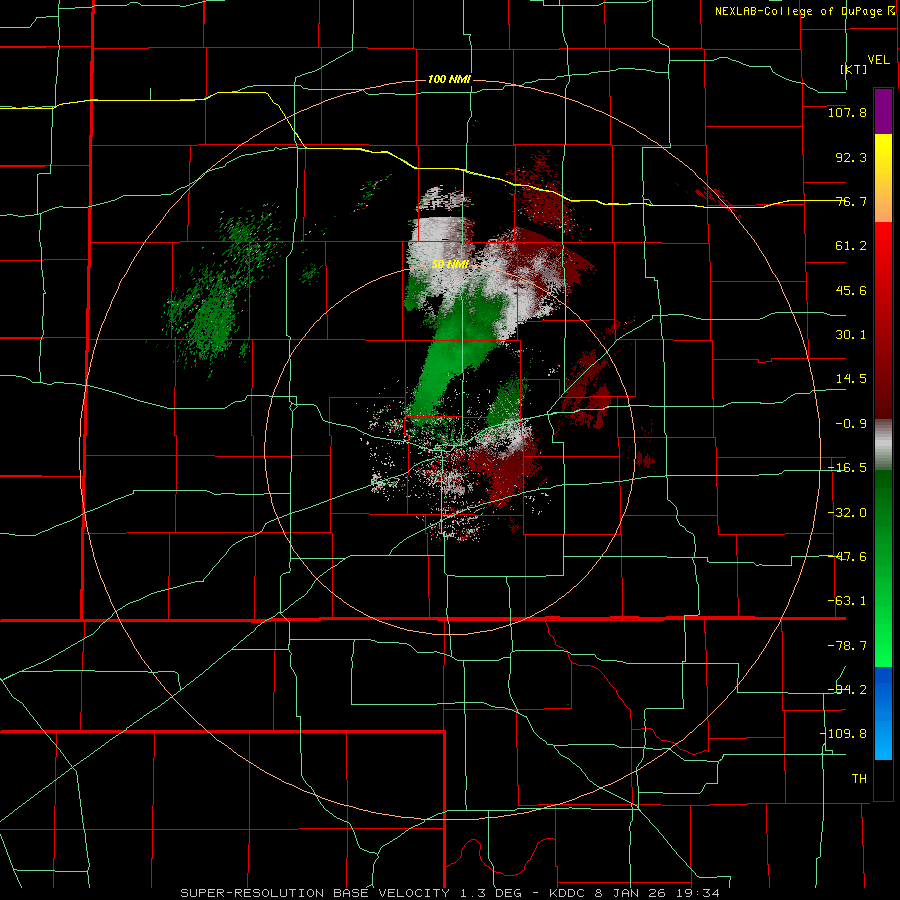This screenshot has width=900, height=900.
Task: Select the 76.7 legend value
Action: pyautogui.click(x=851, y=201)
